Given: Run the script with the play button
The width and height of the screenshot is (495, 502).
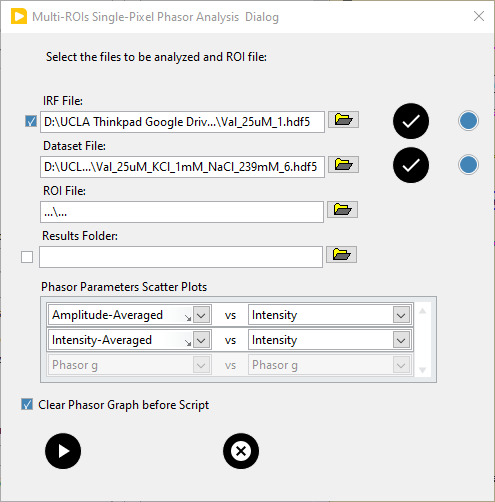Looking at the screenshot, I should pyautogui.click(x=63, y=451).
